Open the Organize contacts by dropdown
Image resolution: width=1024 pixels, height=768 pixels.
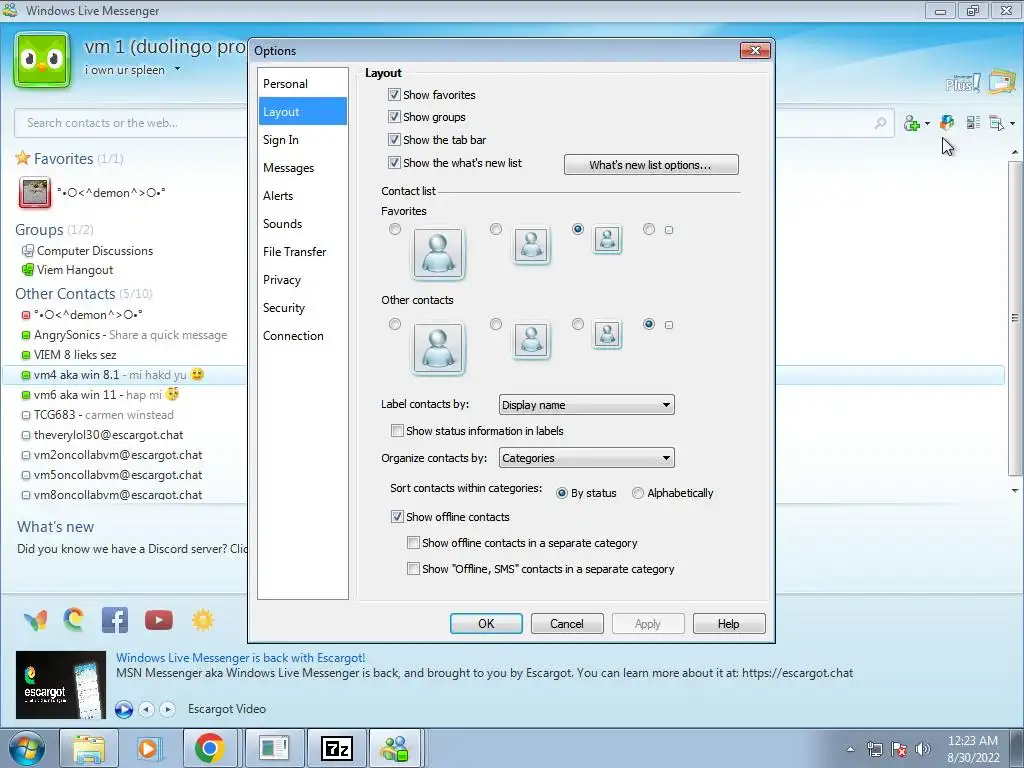click(586, 458)
